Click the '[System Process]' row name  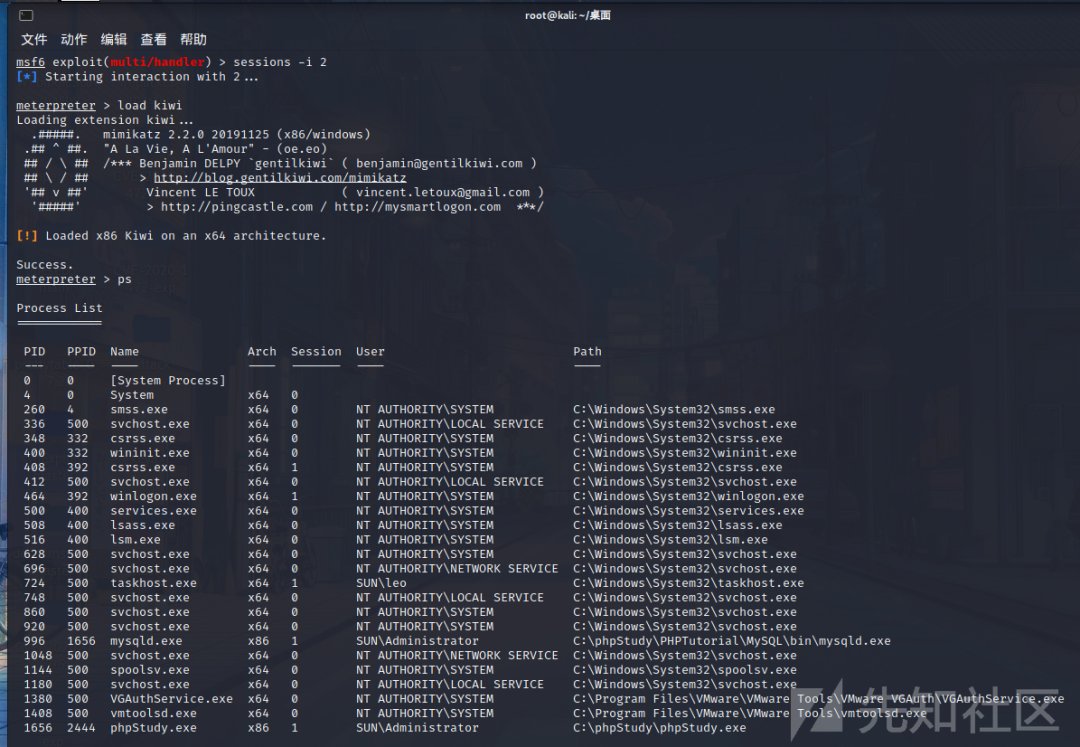(x=168, y=380)
